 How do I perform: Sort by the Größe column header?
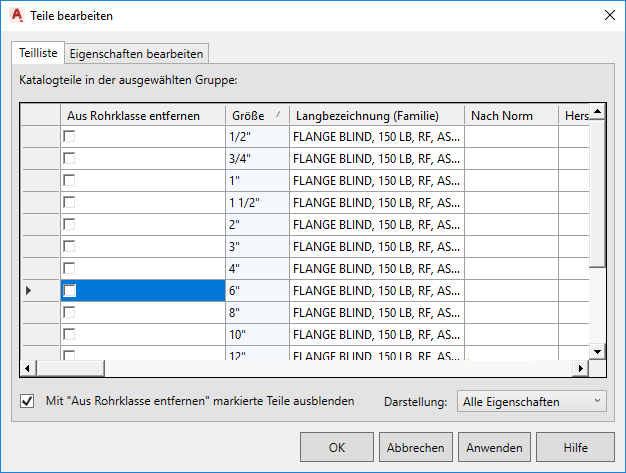click(250, 115)
